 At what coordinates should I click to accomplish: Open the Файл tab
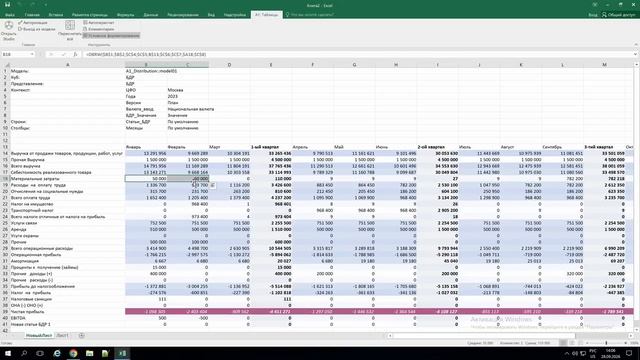(10, 15)
